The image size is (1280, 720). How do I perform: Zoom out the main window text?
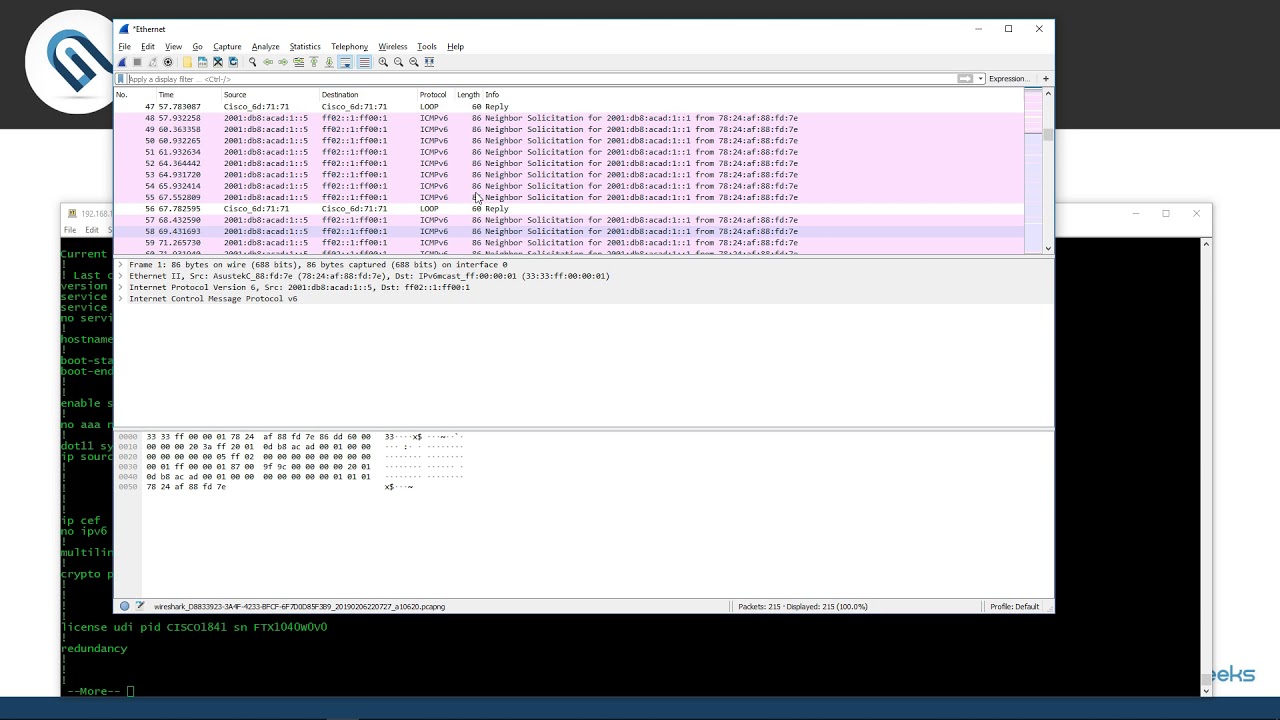coord(398,62)
